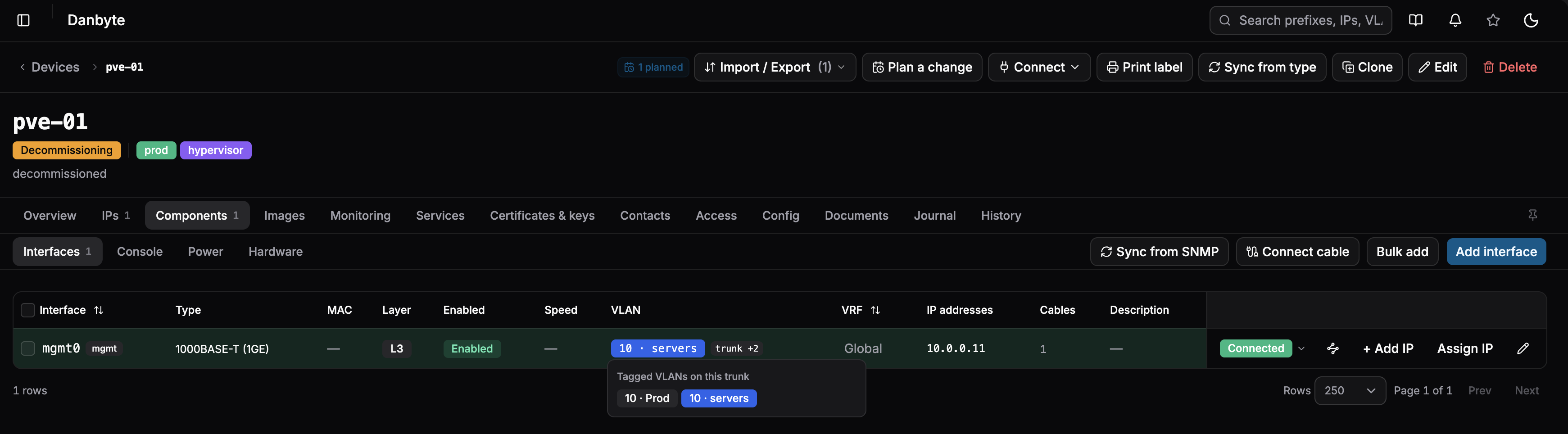The width and height of the screenshot is (1568, 434).
Task: Open the Overview tab
Action: pyautogui.click(x=50, y=216)
